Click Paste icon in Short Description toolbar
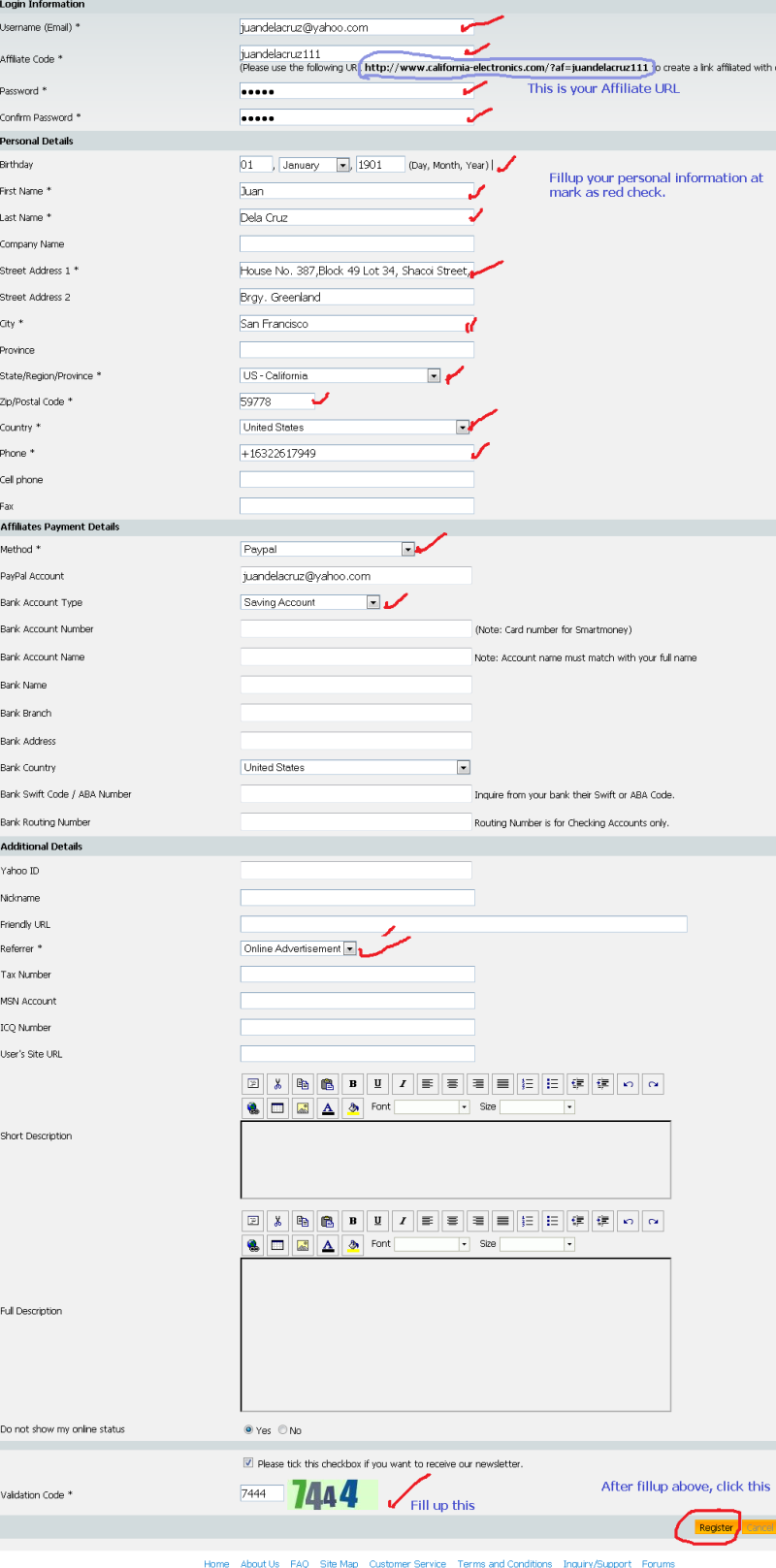This screenshot has width=776, height=1568. click(x=328, y=1084)
